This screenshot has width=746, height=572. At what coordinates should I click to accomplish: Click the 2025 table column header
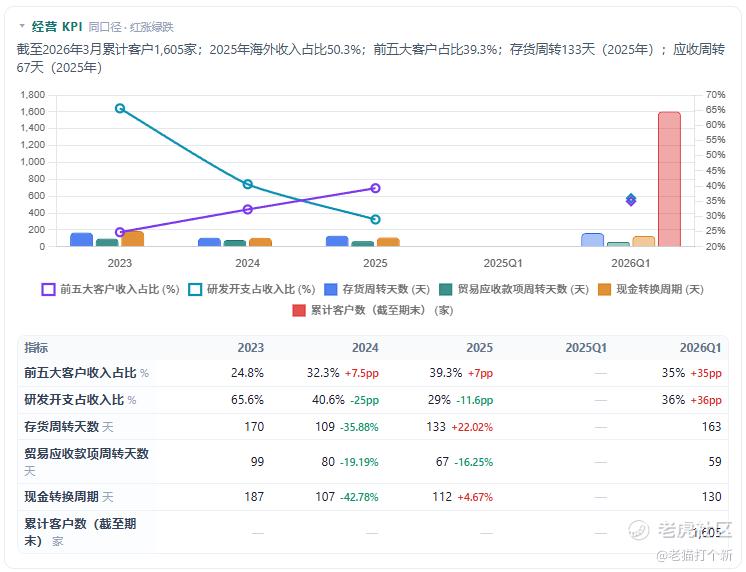tap(479, 347)
